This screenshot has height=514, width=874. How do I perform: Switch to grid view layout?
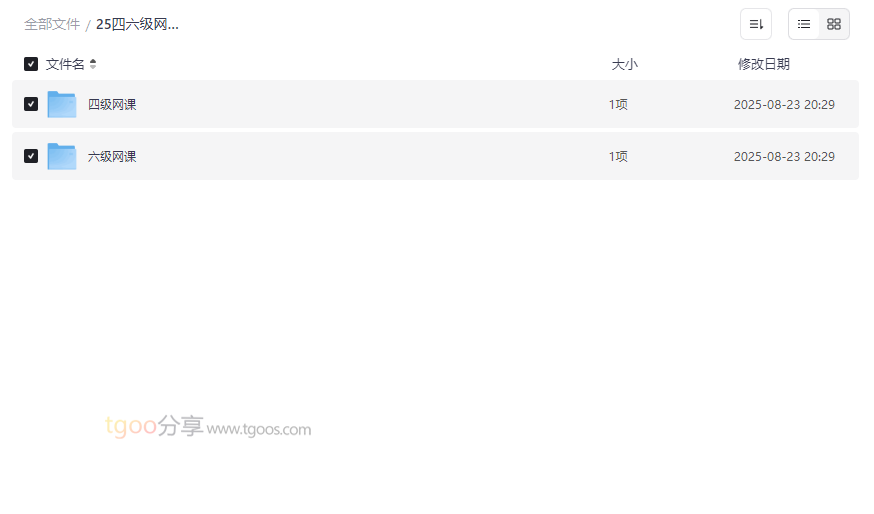click(834, 24)
